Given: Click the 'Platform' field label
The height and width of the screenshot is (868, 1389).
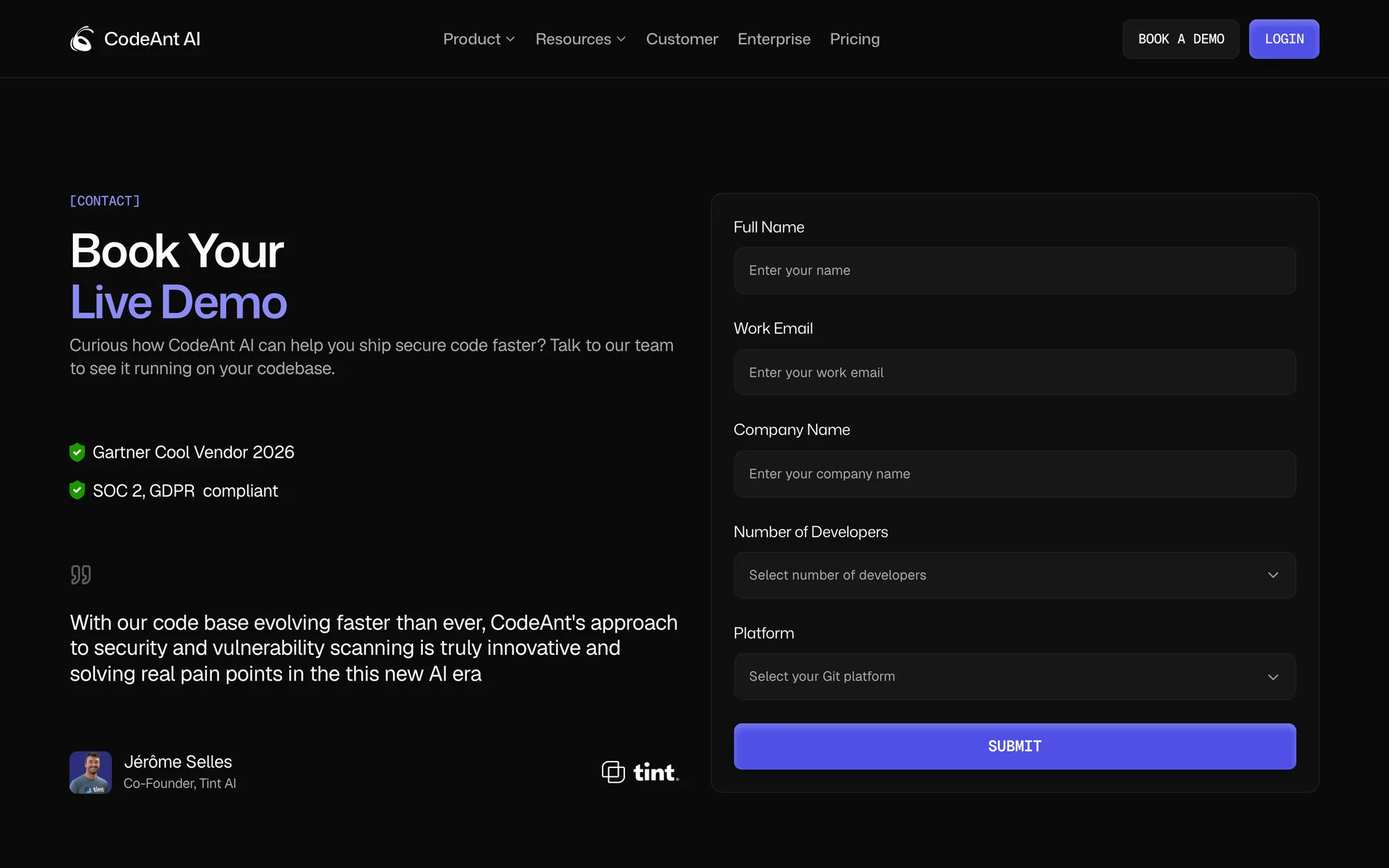Looking at the screenshot, I should click(x=764, y=633).
